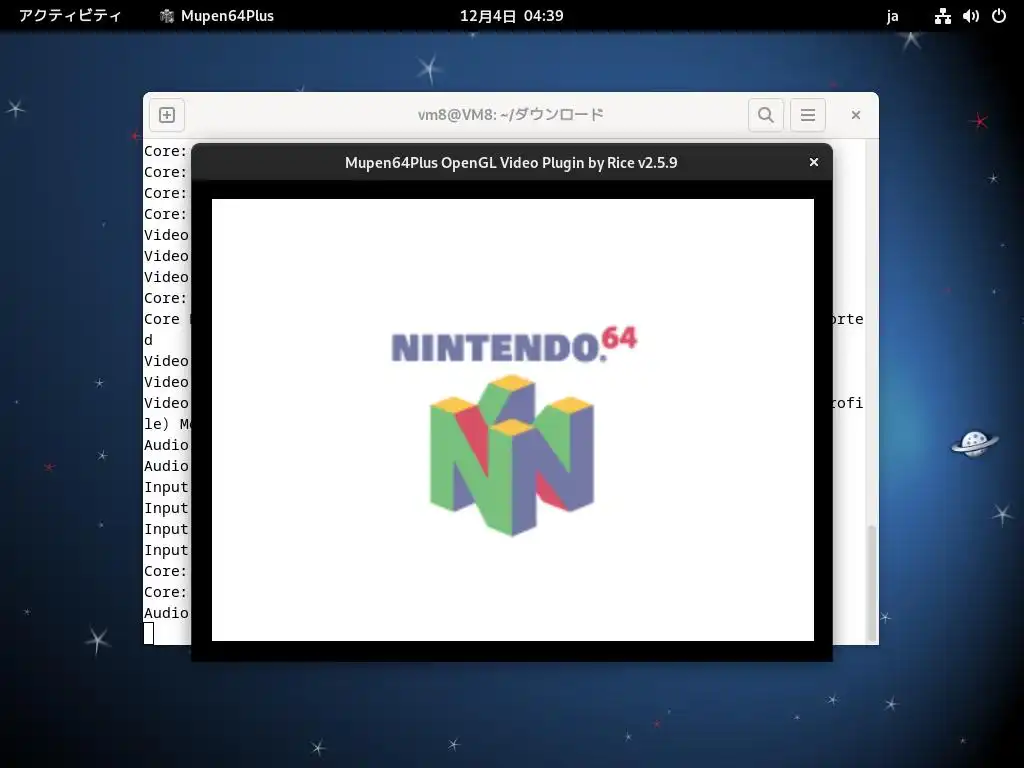Close the Mupen64Plus OpenGL video window

(x=814, y=162)
